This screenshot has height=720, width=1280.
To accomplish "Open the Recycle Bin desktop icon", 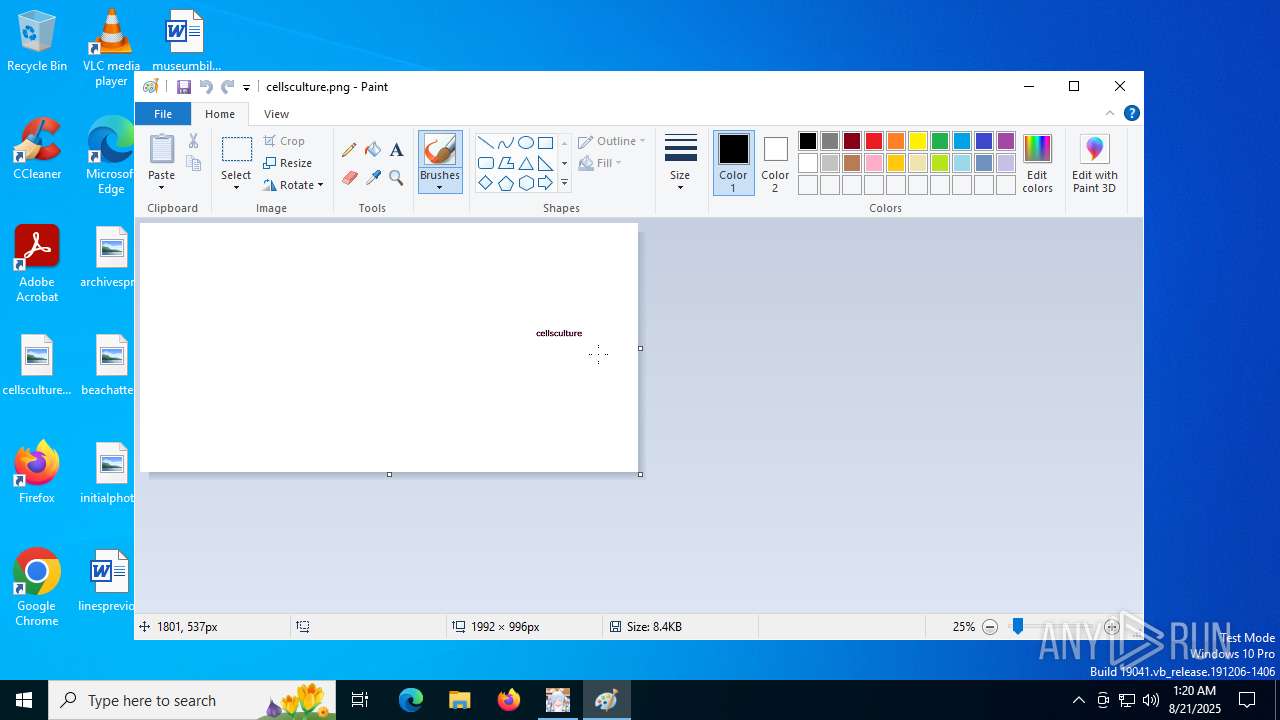I will [x=37, y=42].
